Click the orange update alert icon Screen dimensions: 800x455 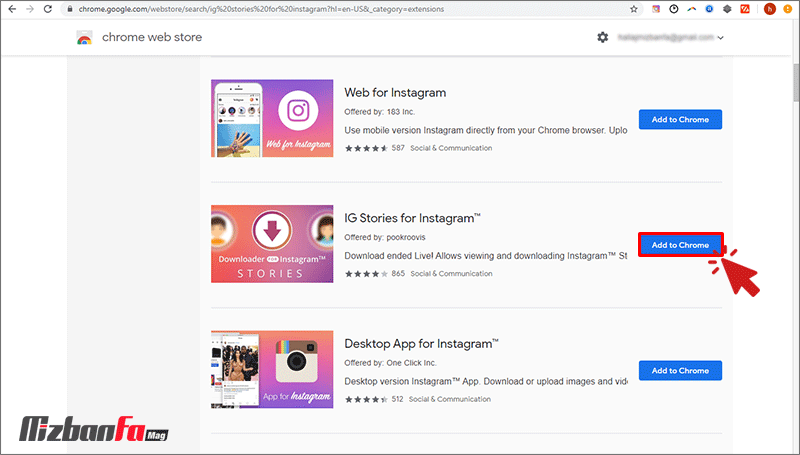tap(788, 9)
